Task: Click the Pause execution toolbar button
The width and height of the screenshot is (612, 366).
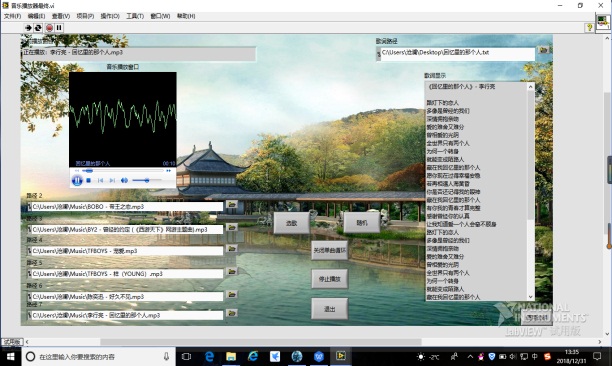Action: click(59, 28)
